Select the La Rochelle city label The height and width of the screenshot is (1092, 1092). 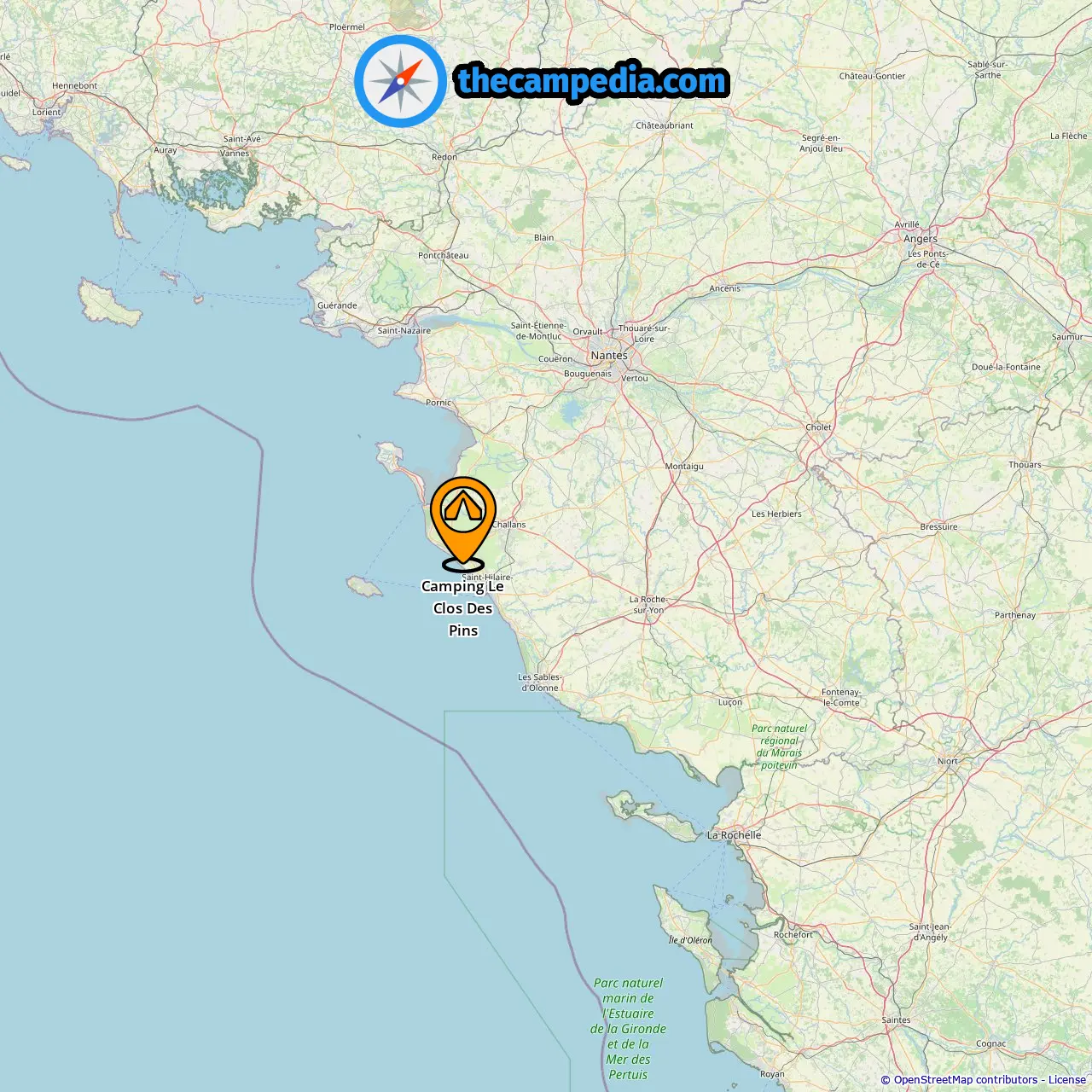734,834
